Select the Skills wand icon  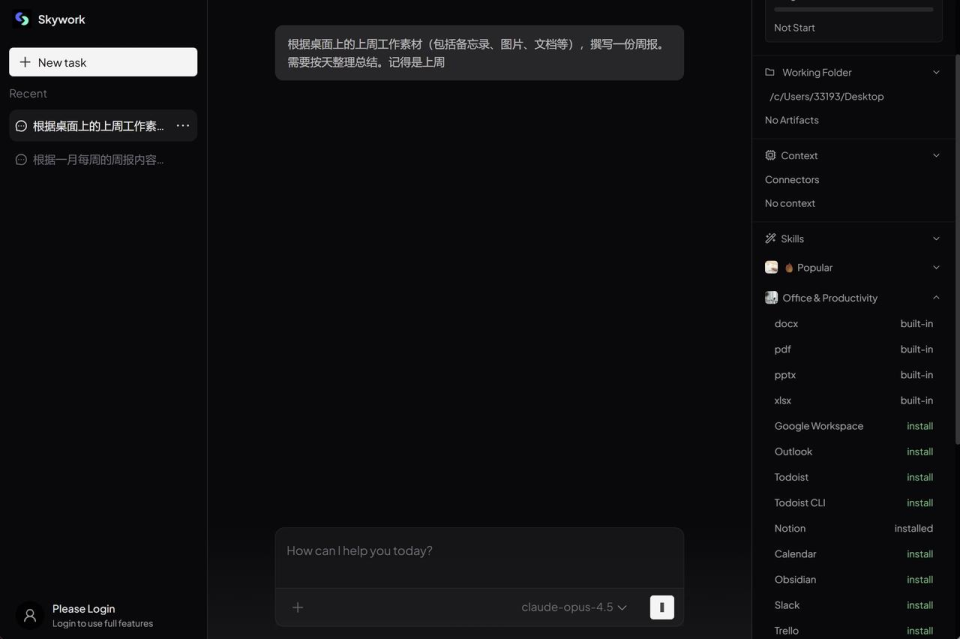click(769, 238)
